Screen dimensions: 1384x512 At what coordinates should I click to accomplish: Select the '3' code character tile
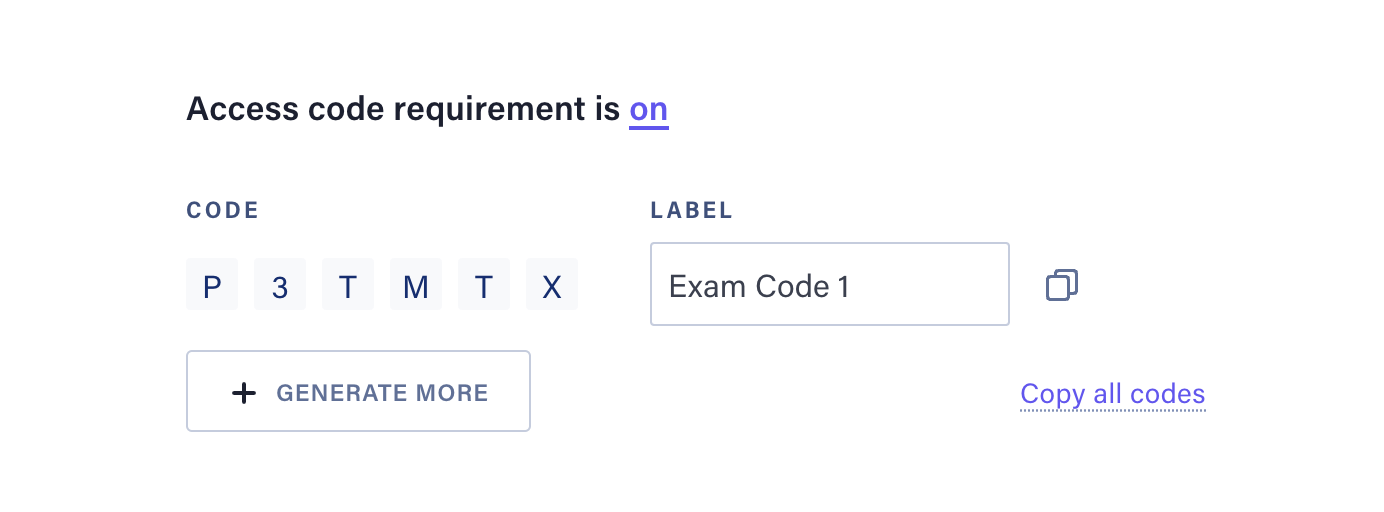click(x=280, y=284)
